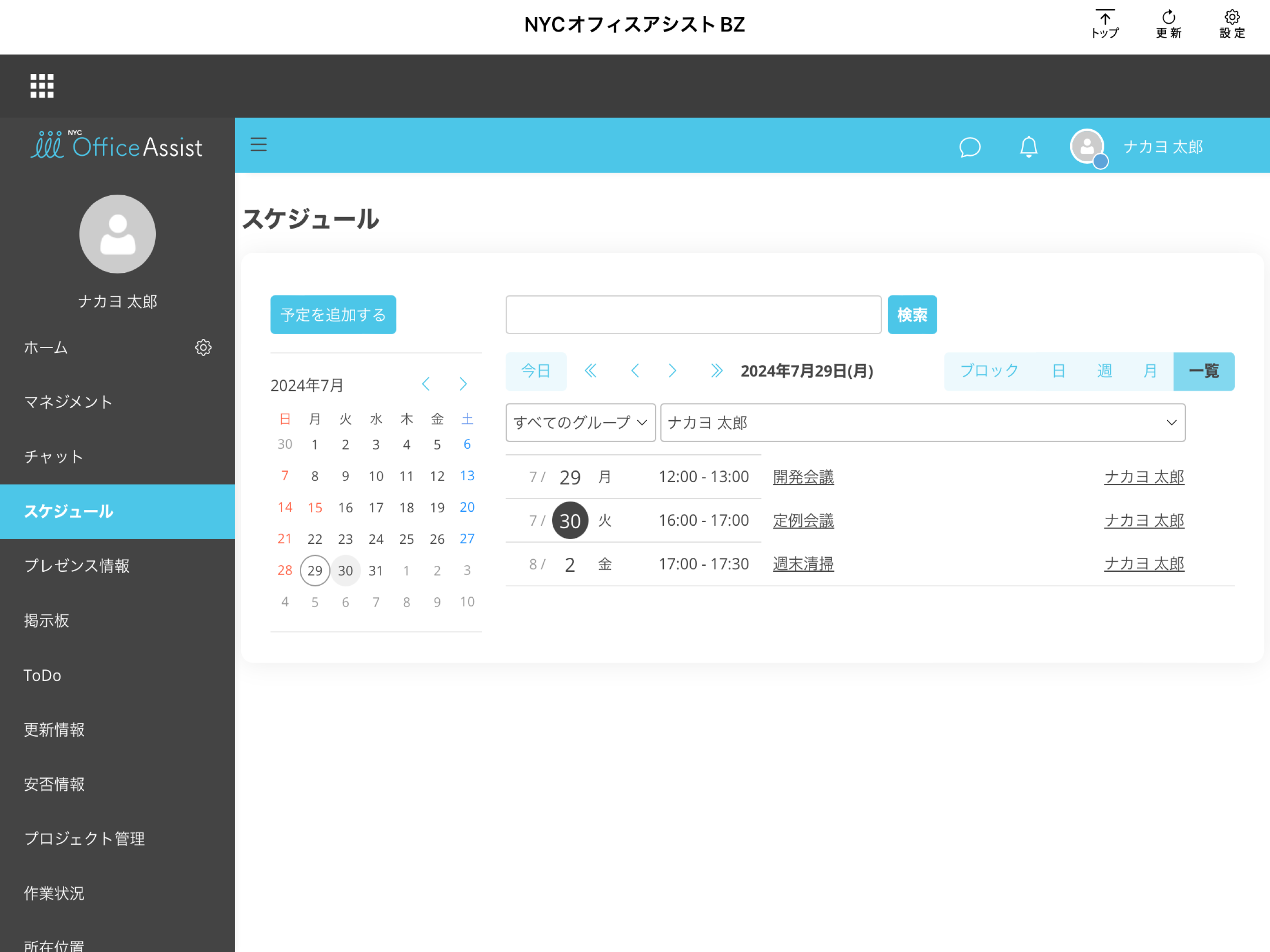Viewport: 1270px width, 952px height.
Task: Open 掲示板 in sidebar
Action: pyautogui.click(x=46, y=621)
